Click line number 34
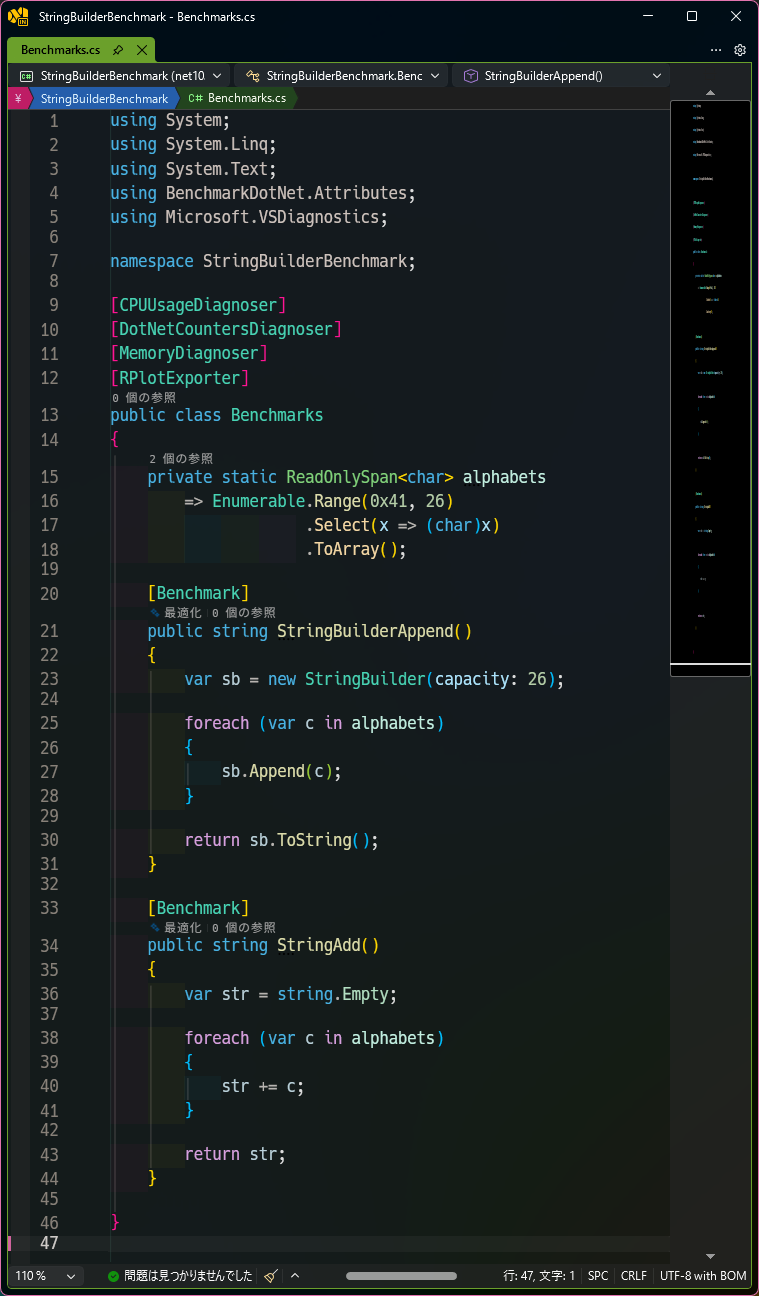This screenshot has height=1296, width=759. [49, 946]
